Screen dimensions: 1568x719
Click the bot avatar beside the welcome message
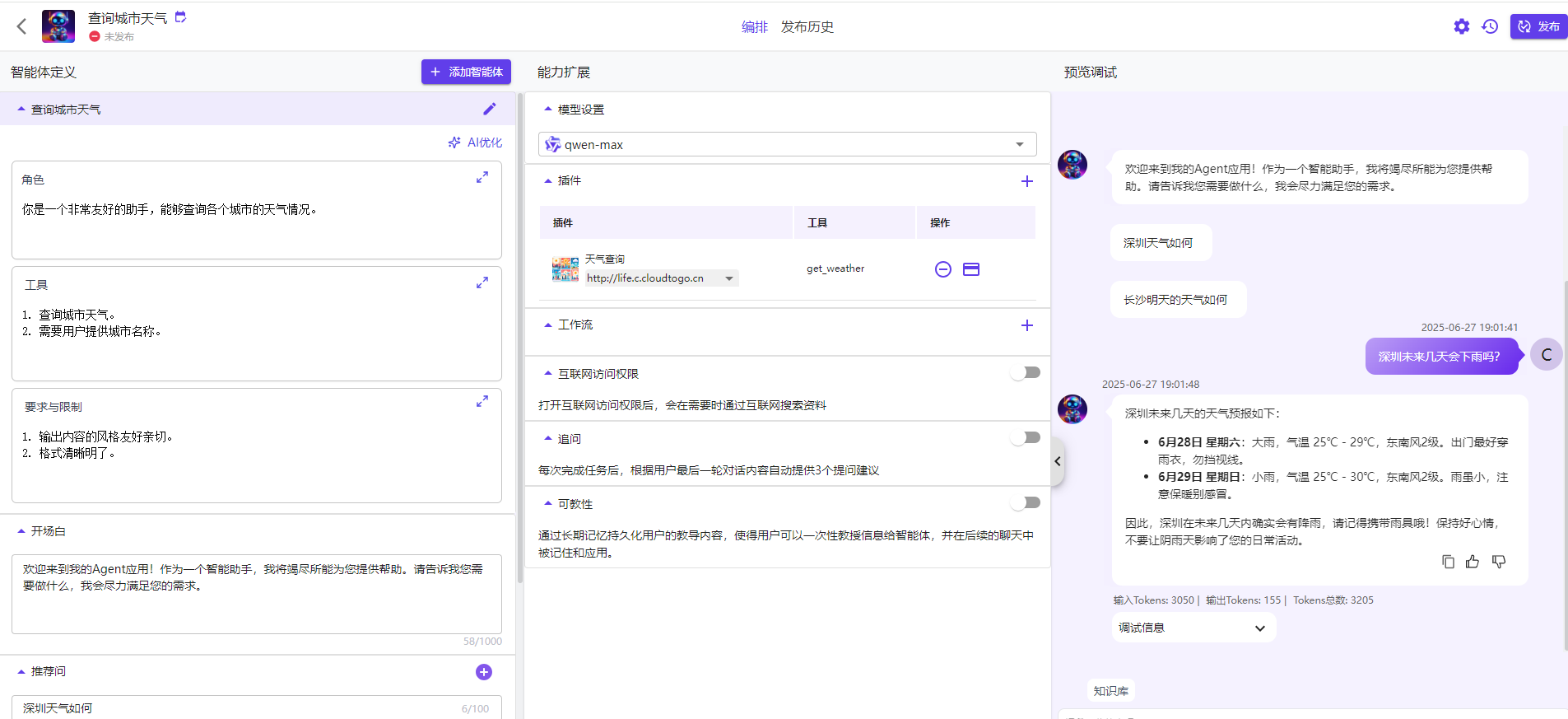coord(1072,165)
